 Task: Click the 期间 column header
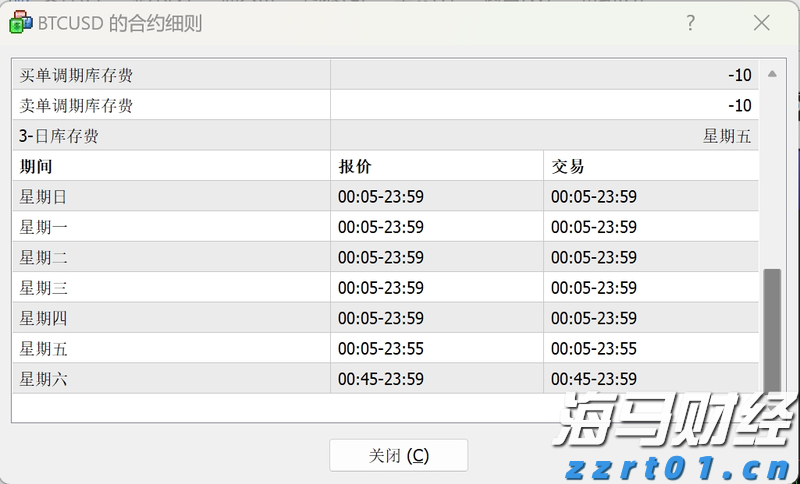pos(36,166)
